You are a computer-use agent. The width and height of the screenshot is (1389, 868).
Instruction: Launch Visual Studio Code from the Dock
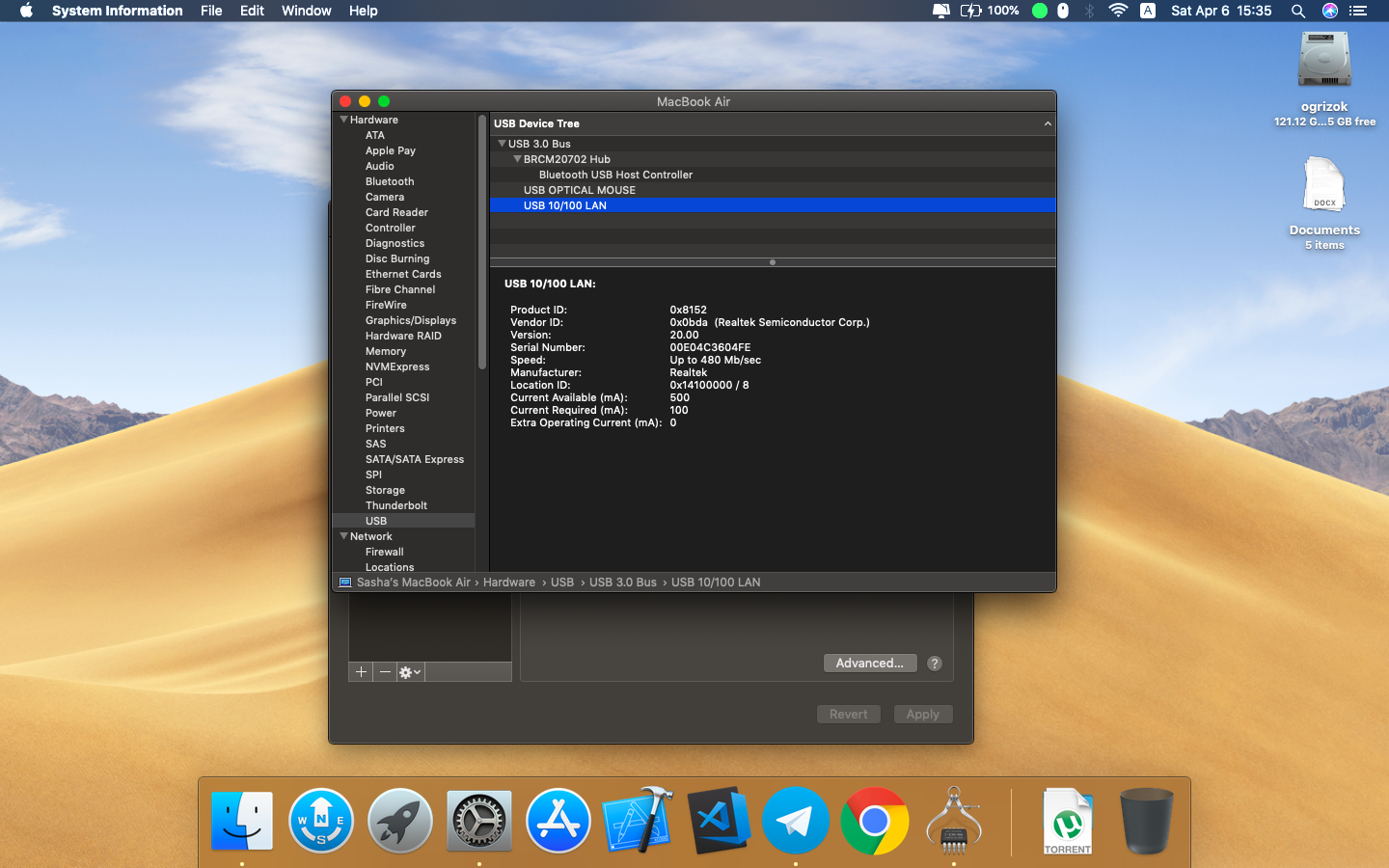click(719, 821)
